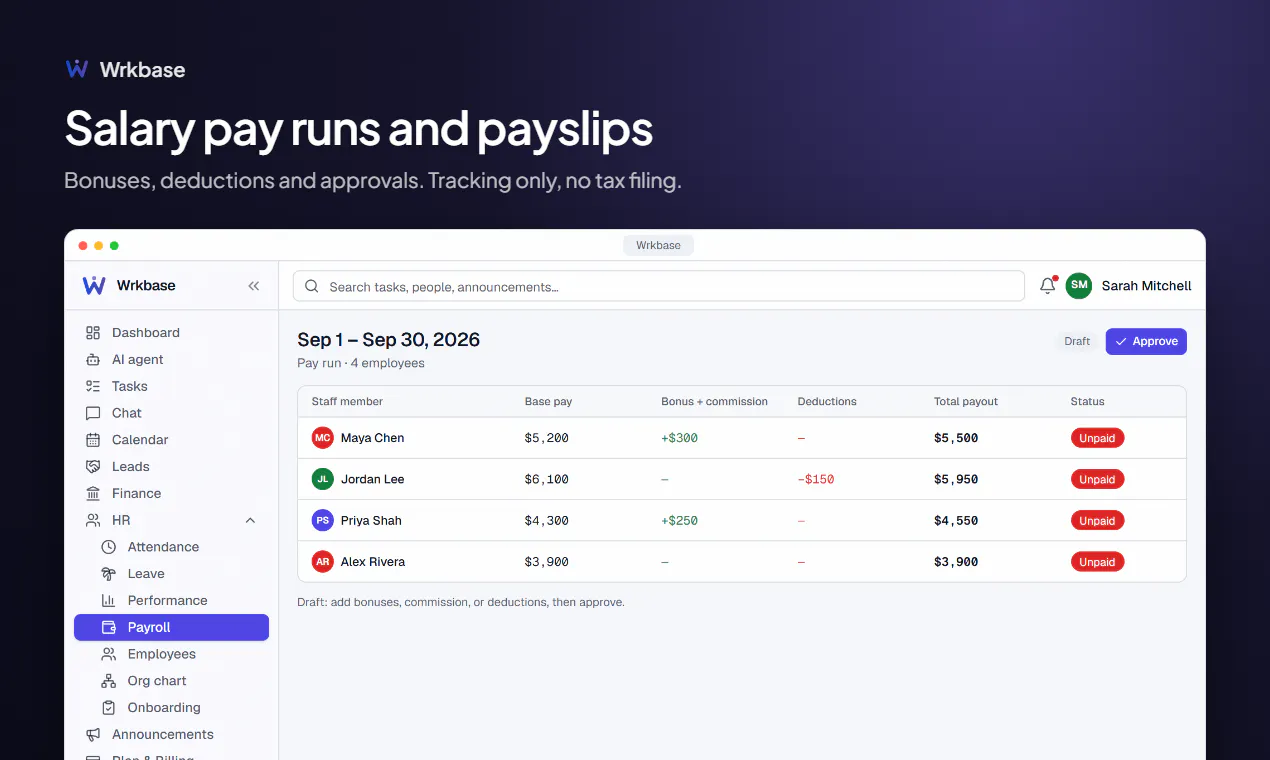Click the Tasks checklist icon
1270x760 pixels.
tap(93, 386)
